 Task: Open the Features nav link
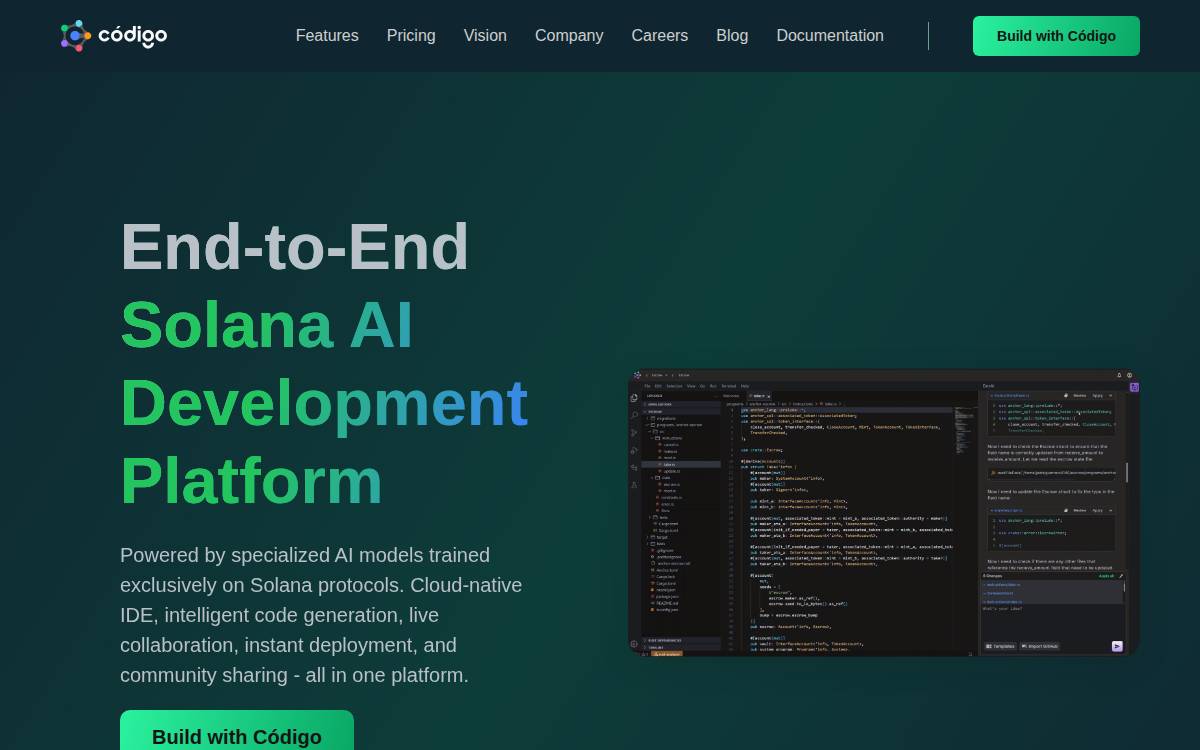click(327, 36)
